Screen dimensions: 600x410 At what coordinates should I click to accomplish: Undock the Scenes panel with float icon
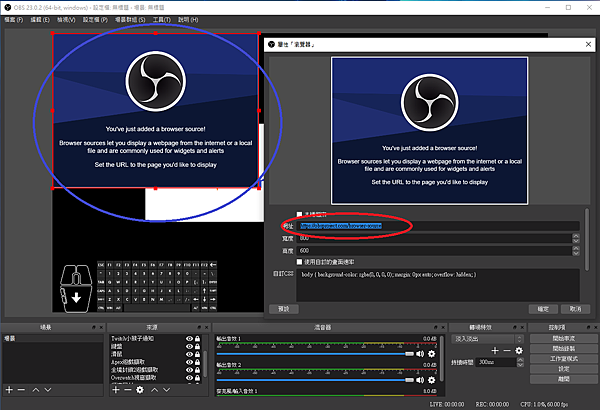(94, 327)
